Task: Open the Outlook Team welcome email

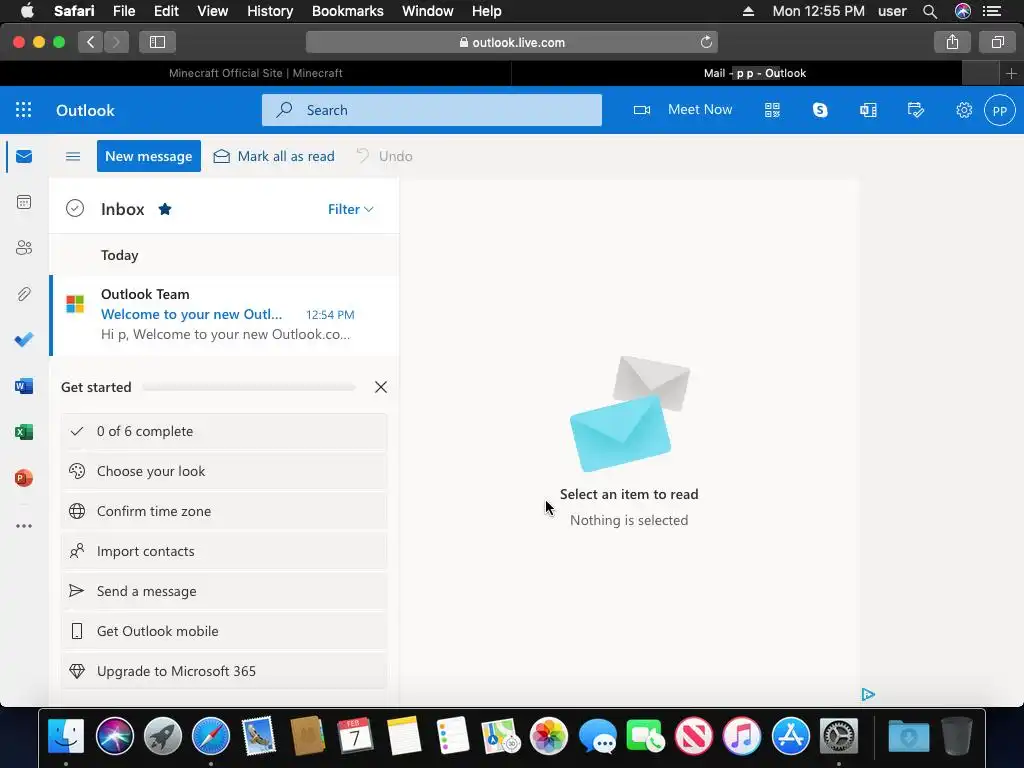Action: click(224, 315)
